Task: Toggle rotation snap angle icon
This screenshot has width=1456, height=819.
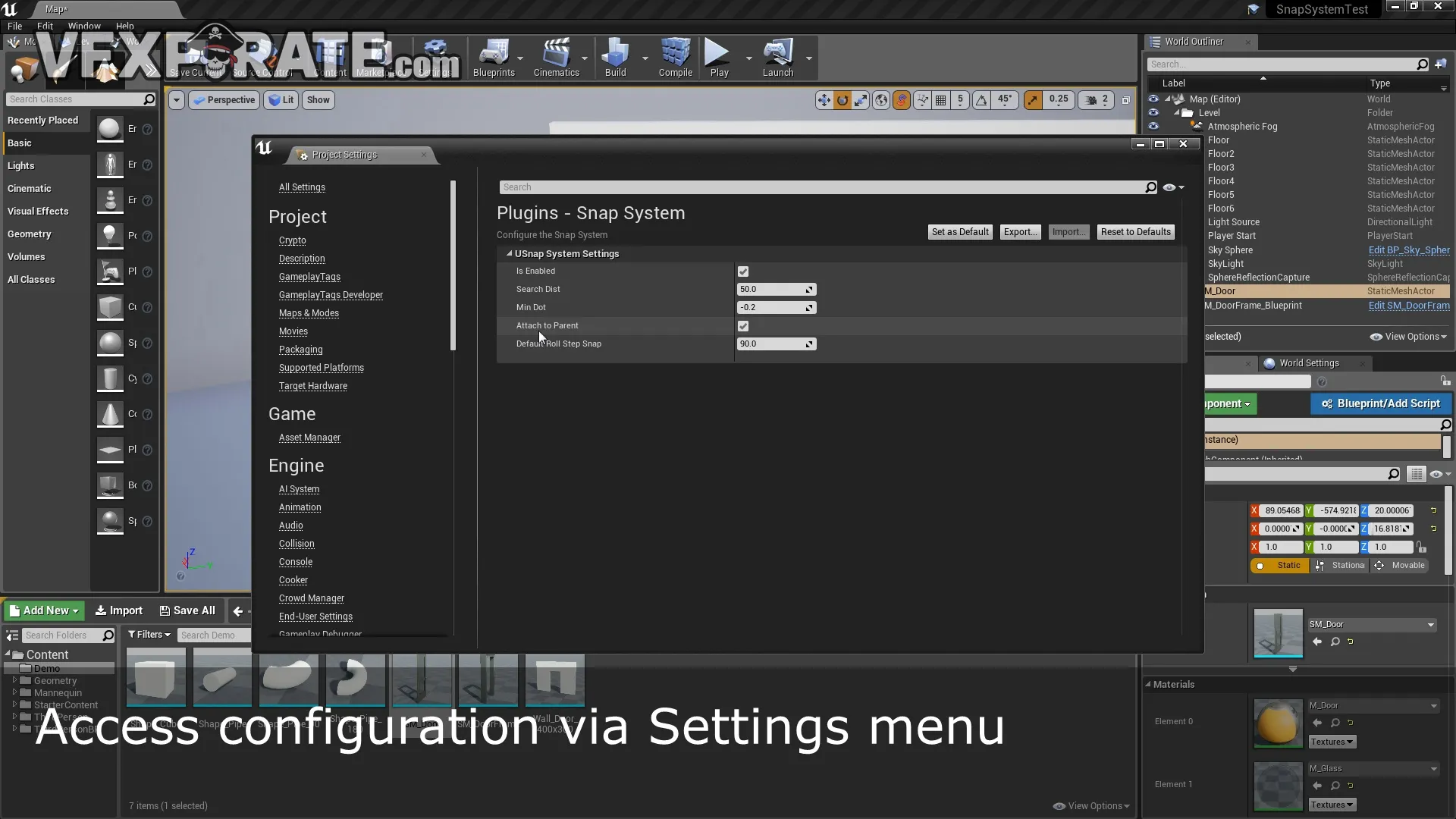Action: tap(981, 100)
